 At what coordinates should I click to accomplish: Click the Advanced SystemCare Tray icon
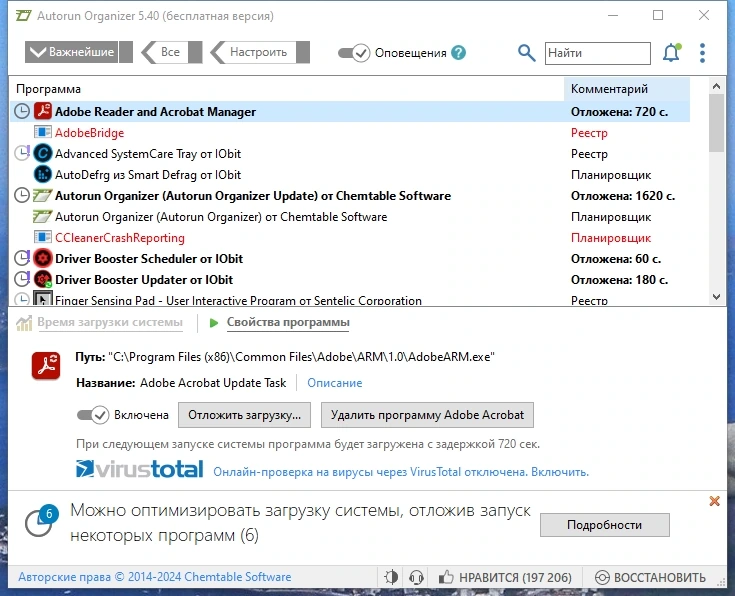click(43, 153)
